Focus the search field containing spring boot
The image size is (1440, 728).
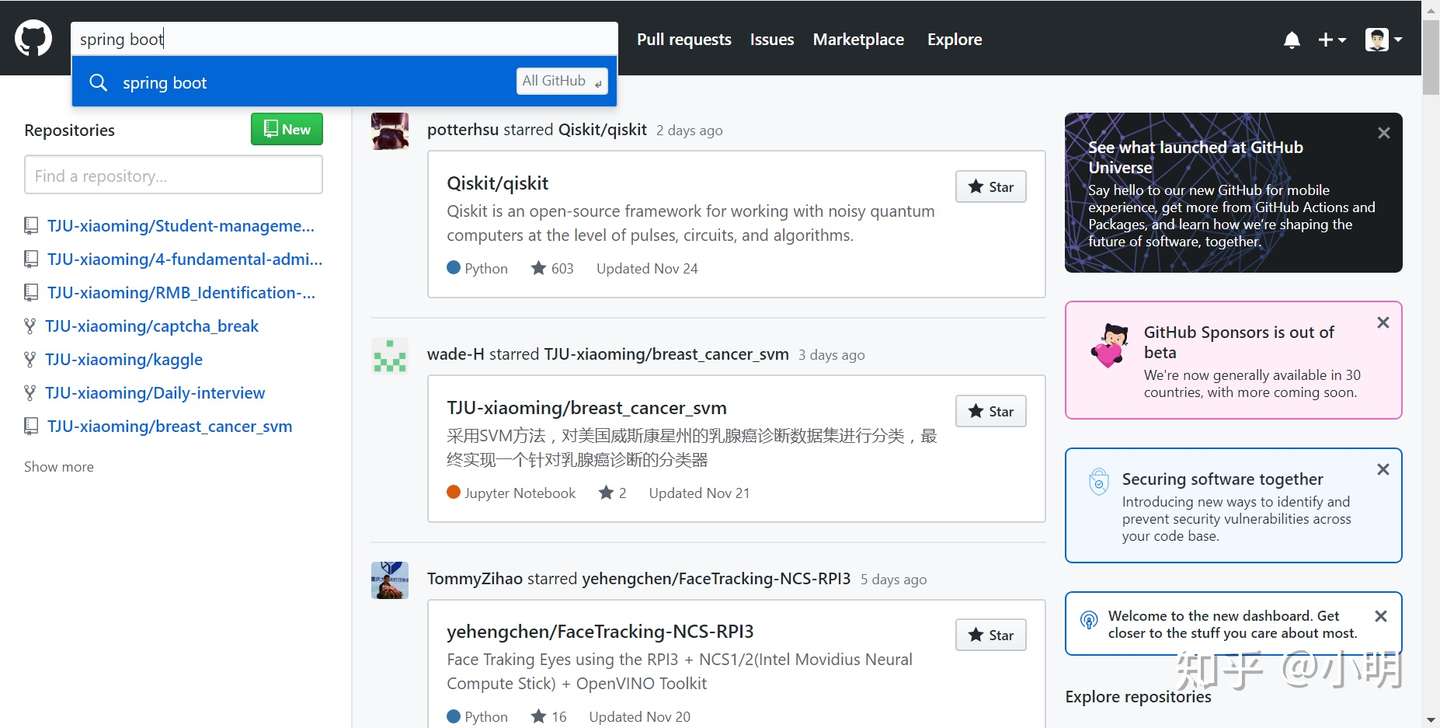[x=344, y=39]
